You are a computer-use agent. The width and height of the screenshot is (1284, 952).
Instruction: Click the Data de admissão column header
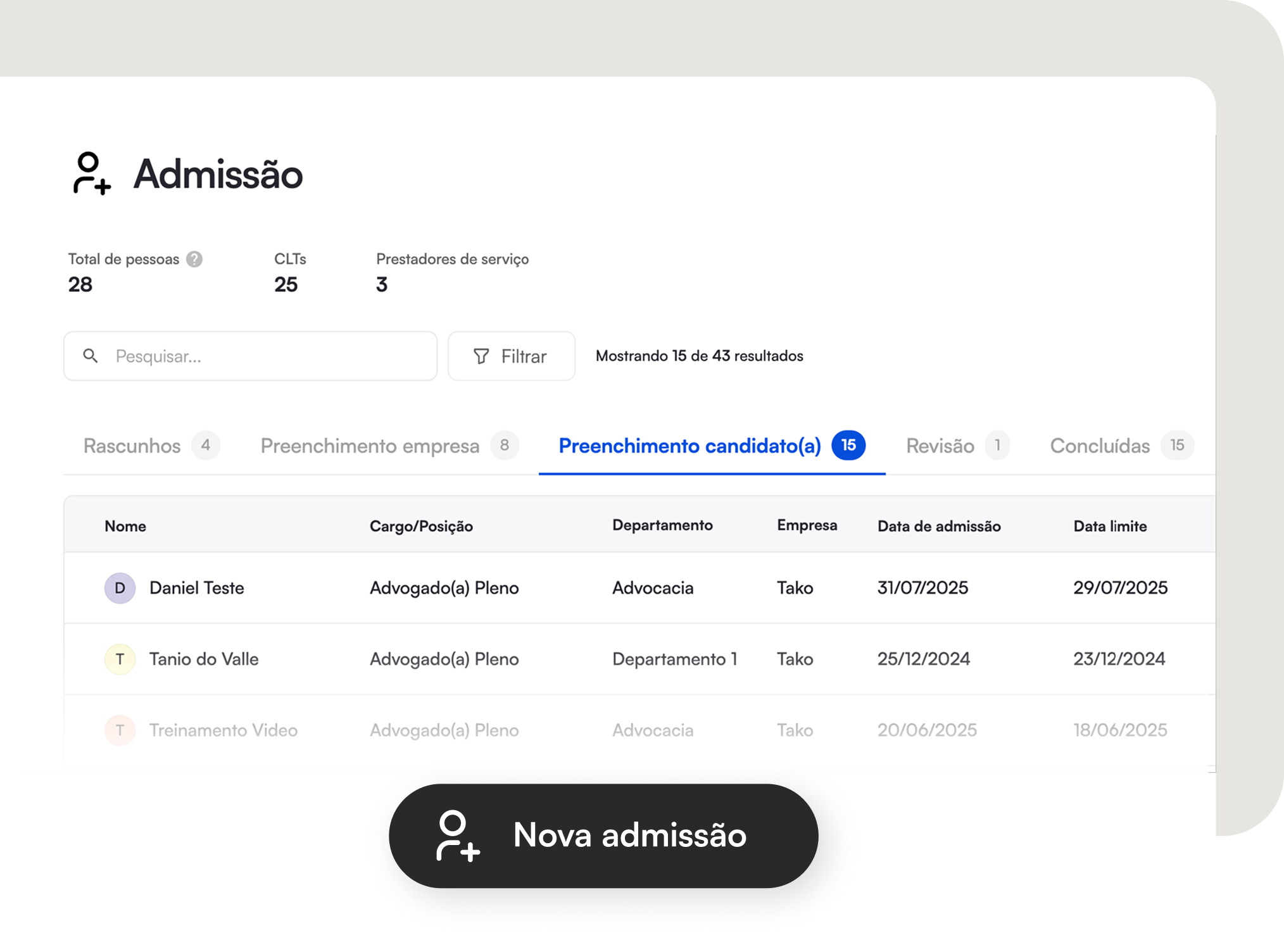coord(939,526)
